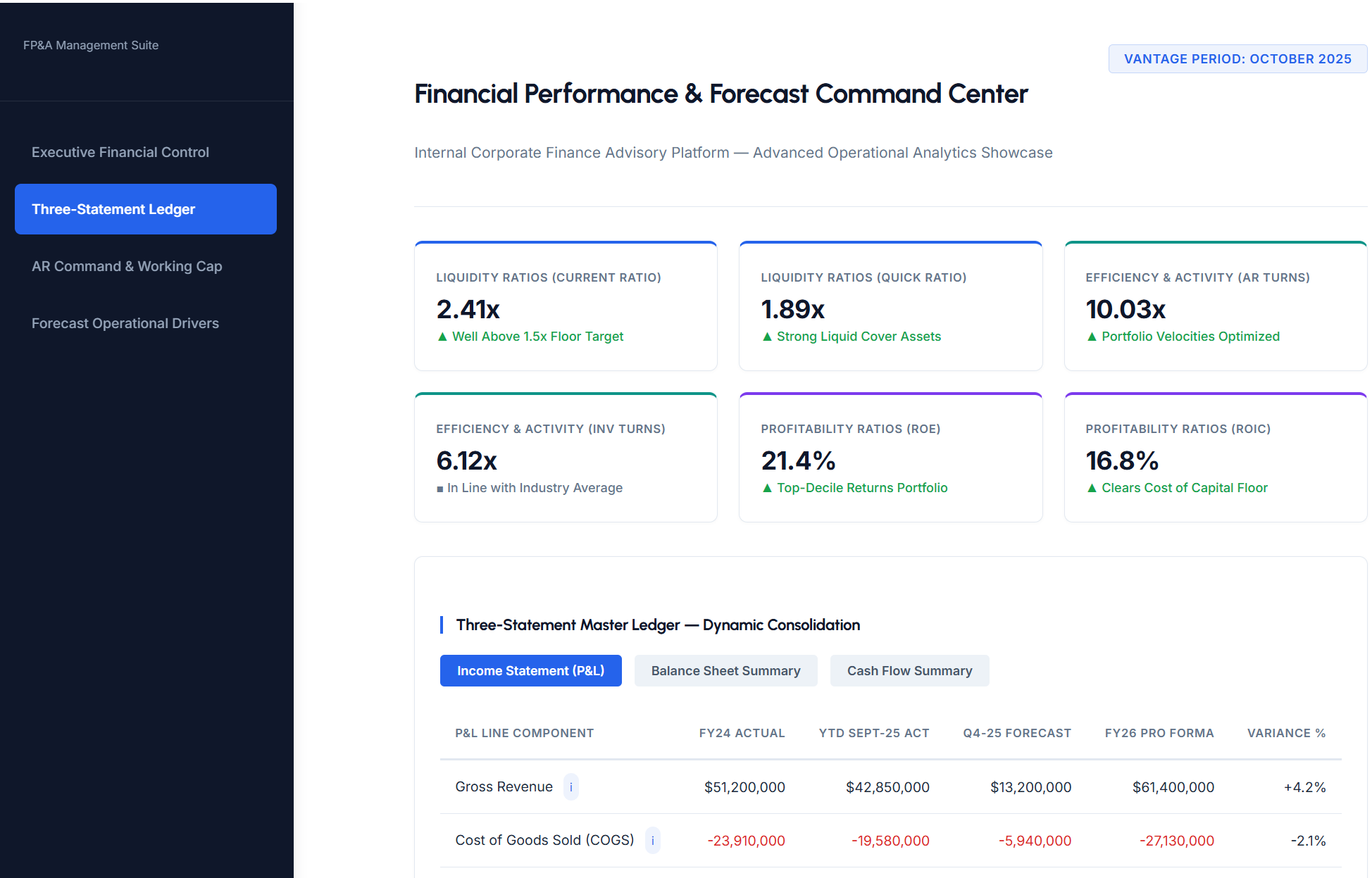1372x878 pixels.
Task: Open the ROE 21.4% profitability card
Action: 891,458
